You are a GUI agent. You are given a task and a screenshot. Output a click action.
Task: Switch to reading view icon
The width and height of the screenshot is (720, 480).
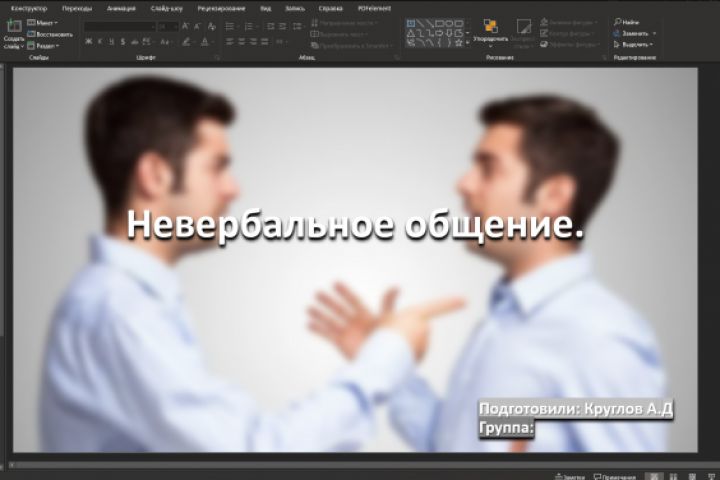(x=692, y=477)
